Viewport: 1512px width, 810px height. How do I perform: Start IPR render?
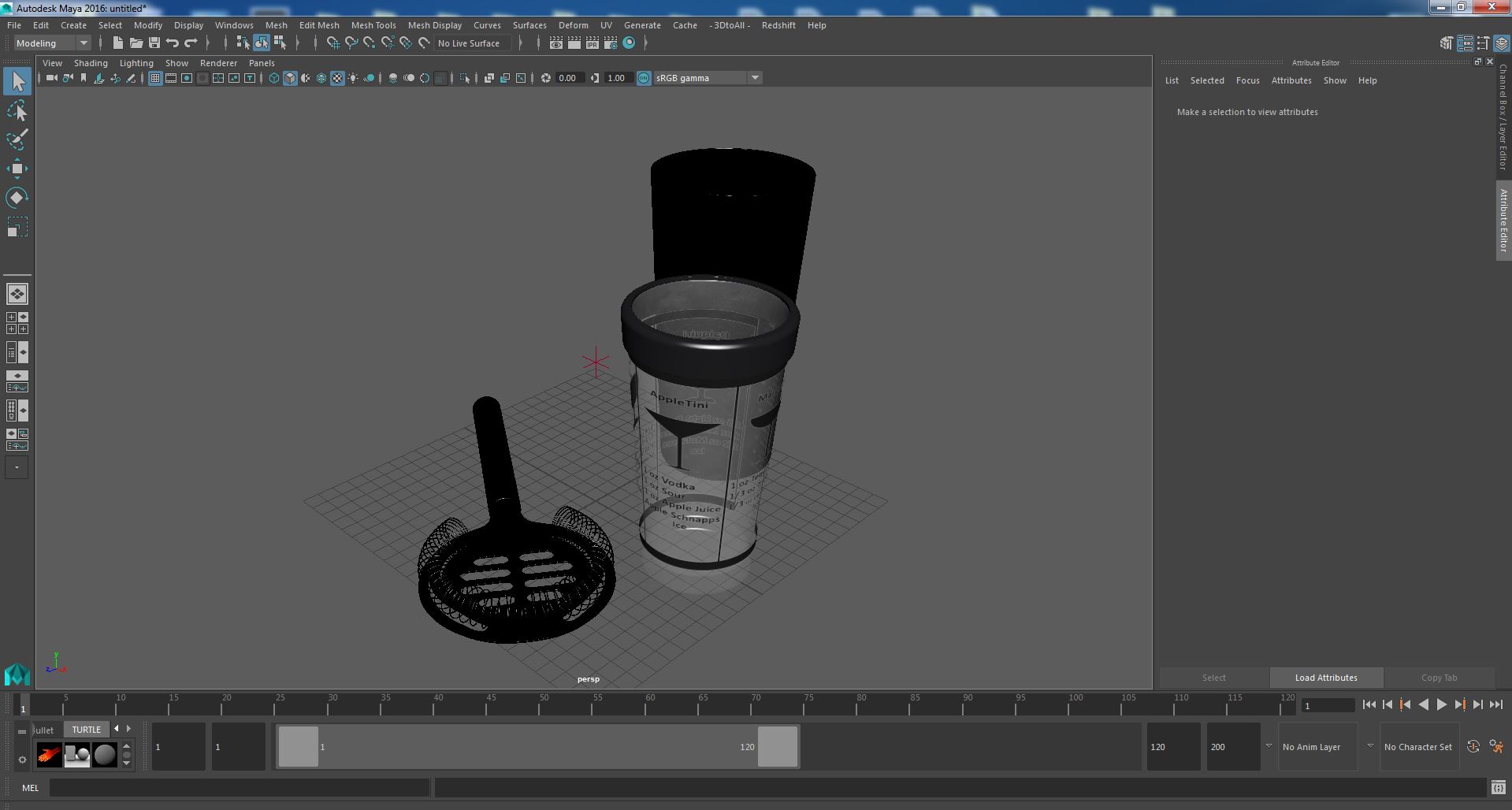(593, 43)
